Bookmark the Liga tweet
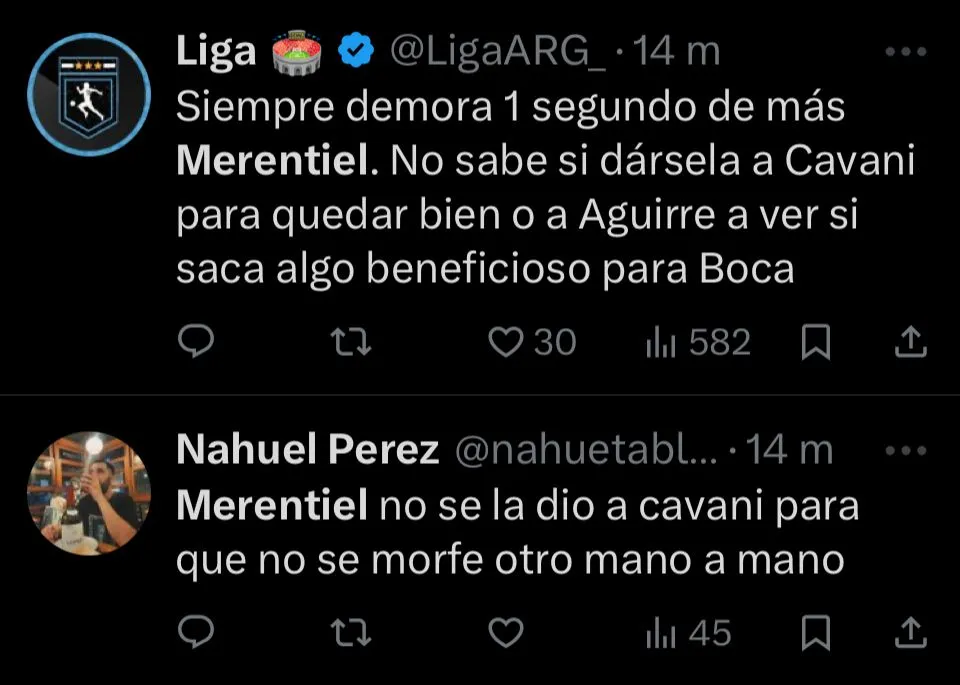This screenshot has width=960, height=685. [817, 343]
